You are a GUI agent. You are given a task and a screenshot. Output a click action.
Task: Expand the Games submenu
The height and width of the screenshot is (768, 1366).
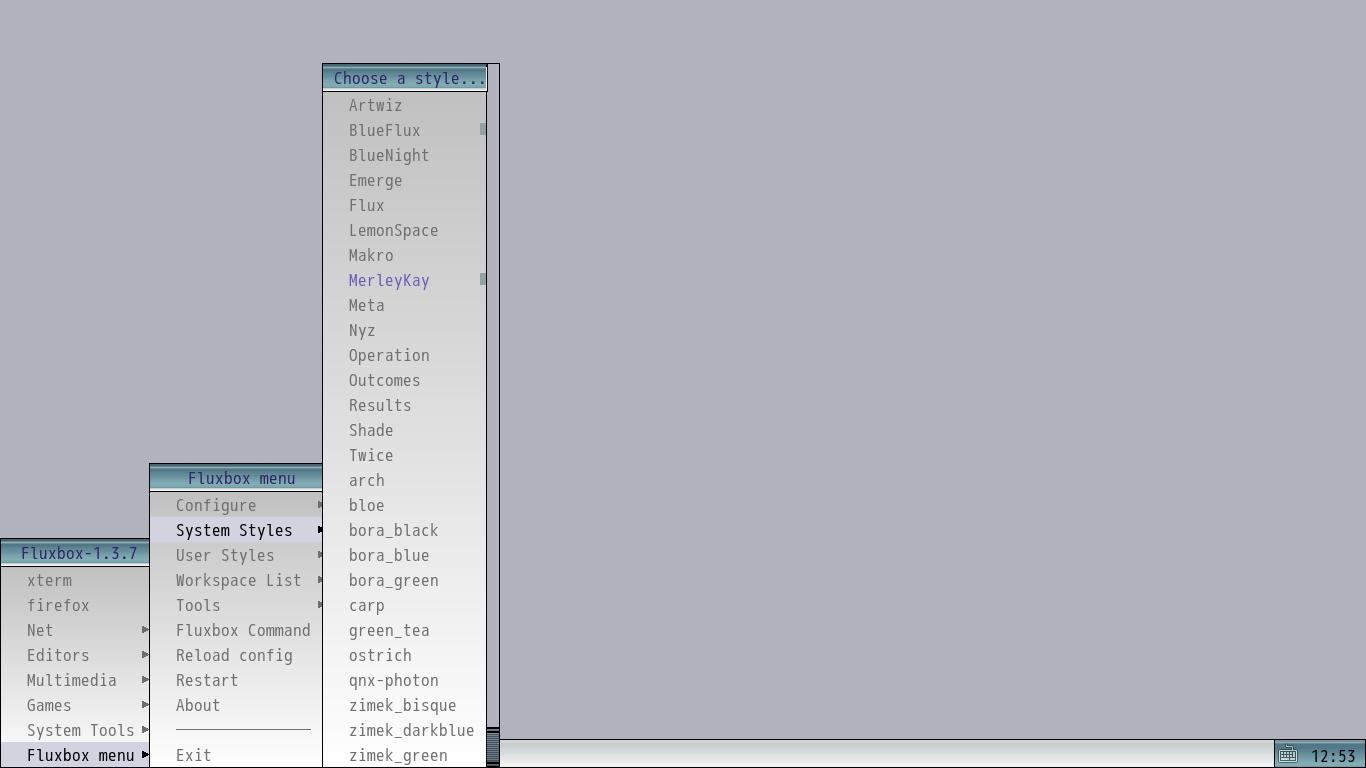pyautogui.click(x=75, y=705)
